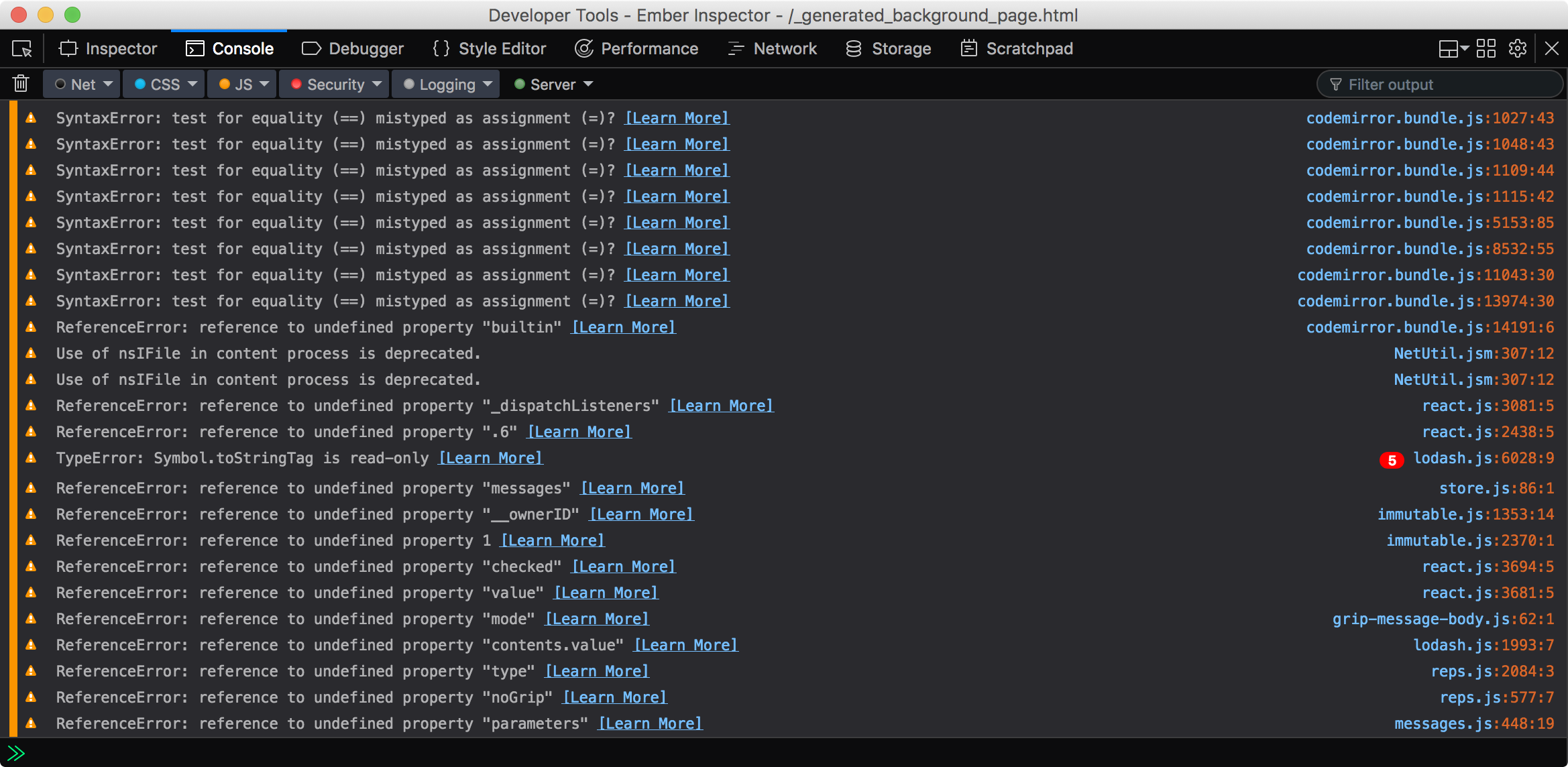Open split console layout icon
The image size is (1568, 767).
point(1447,49)
